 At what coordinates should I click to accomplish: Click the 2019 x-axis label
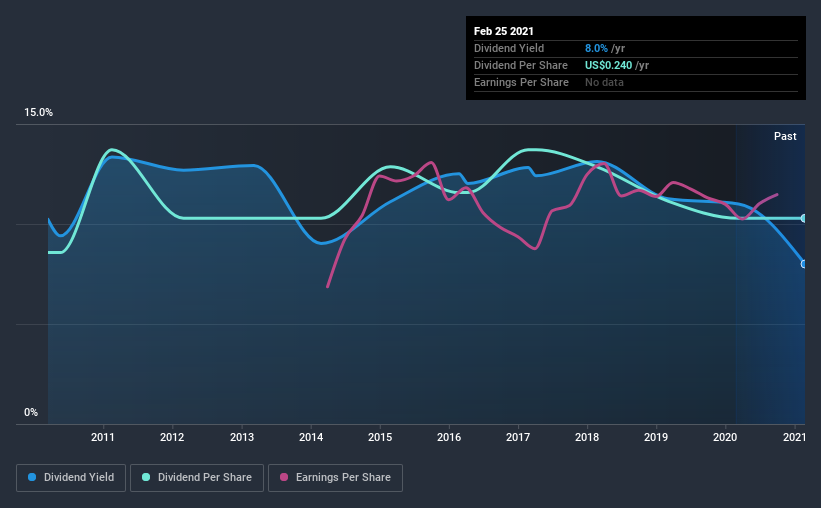(656, 437)
